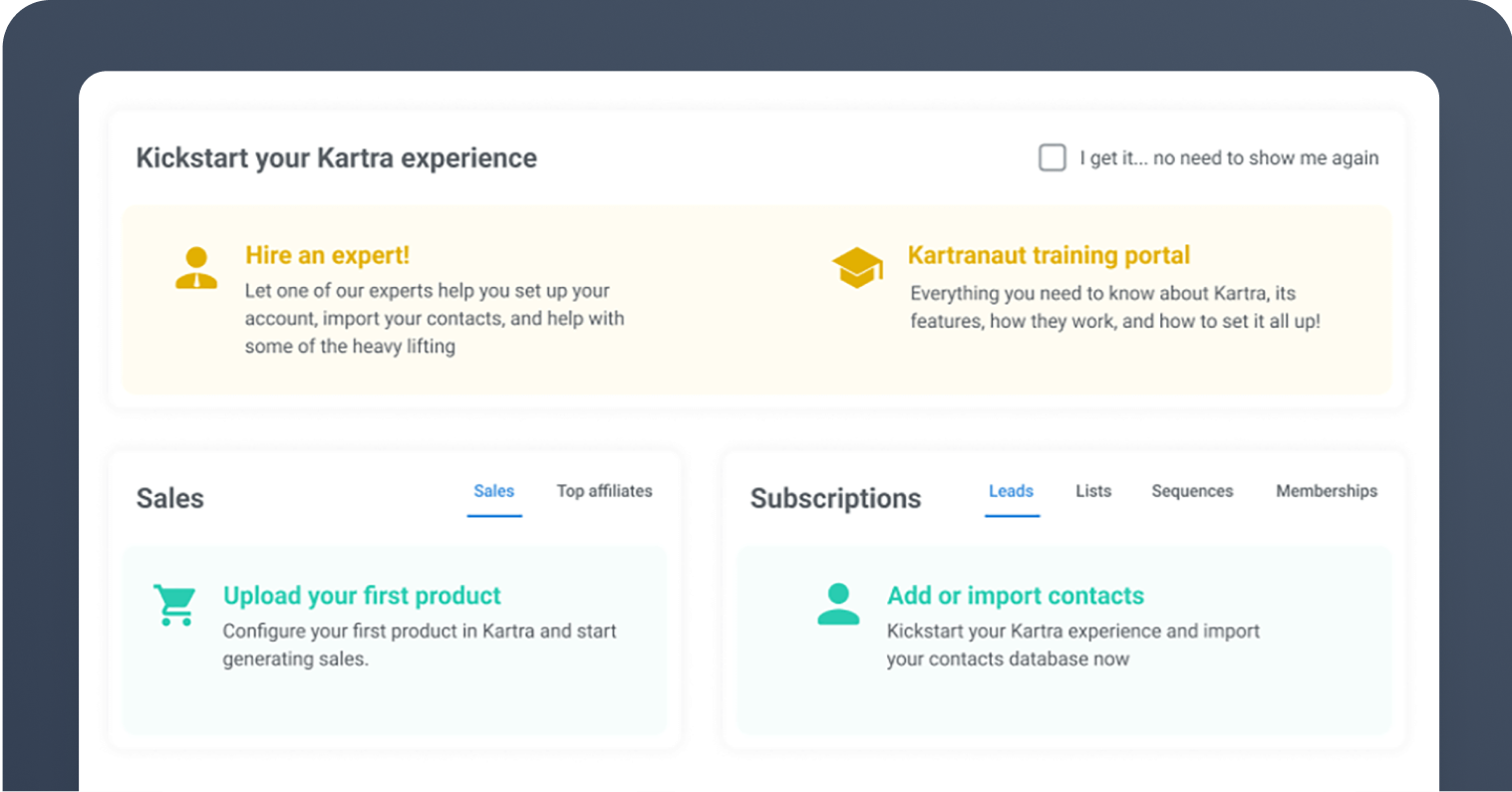Viewport: 1512px width, 792px height.
Task: Click the Subscriptions panel heading
Action: click(835, 498)
